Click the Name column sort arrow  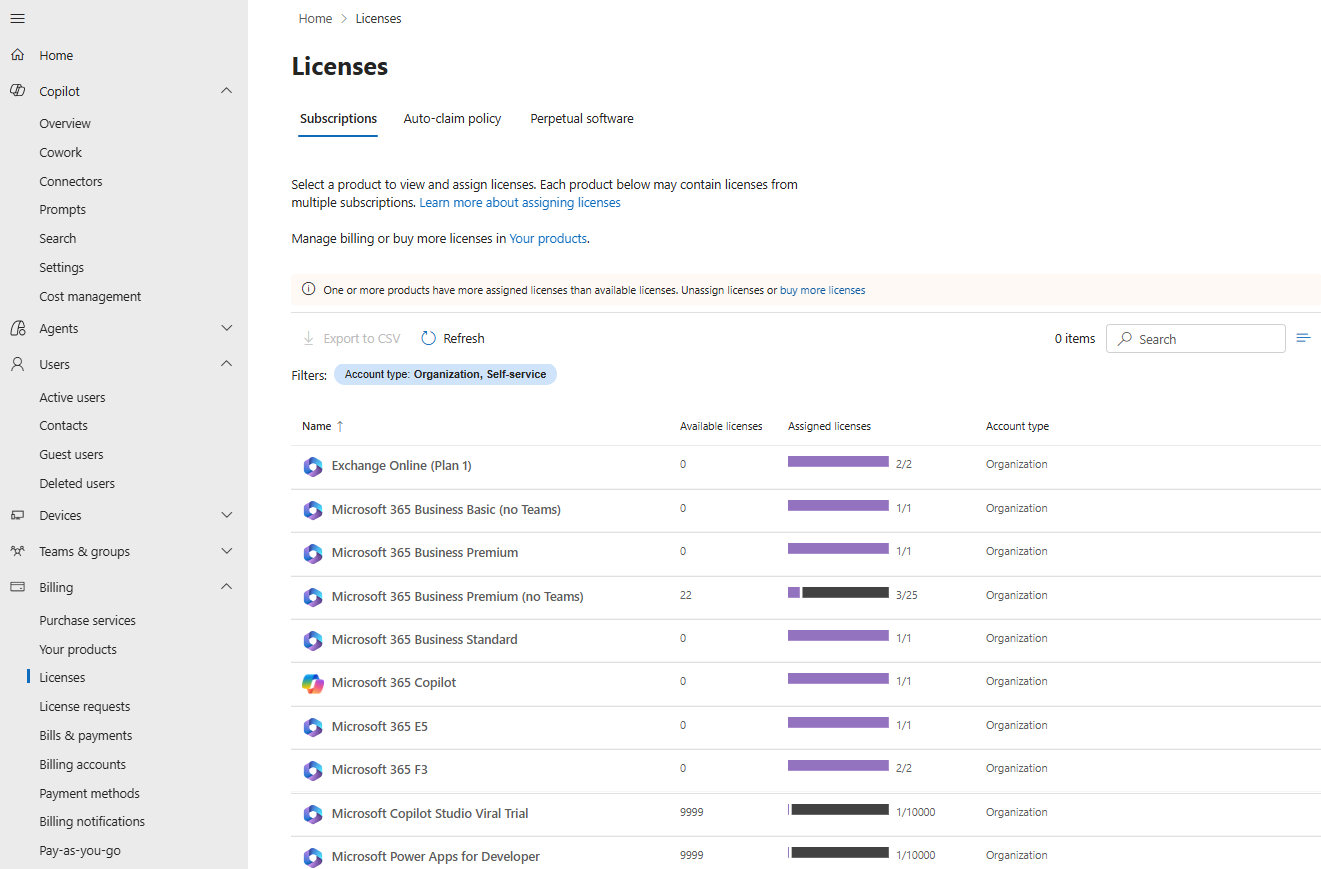340,426
